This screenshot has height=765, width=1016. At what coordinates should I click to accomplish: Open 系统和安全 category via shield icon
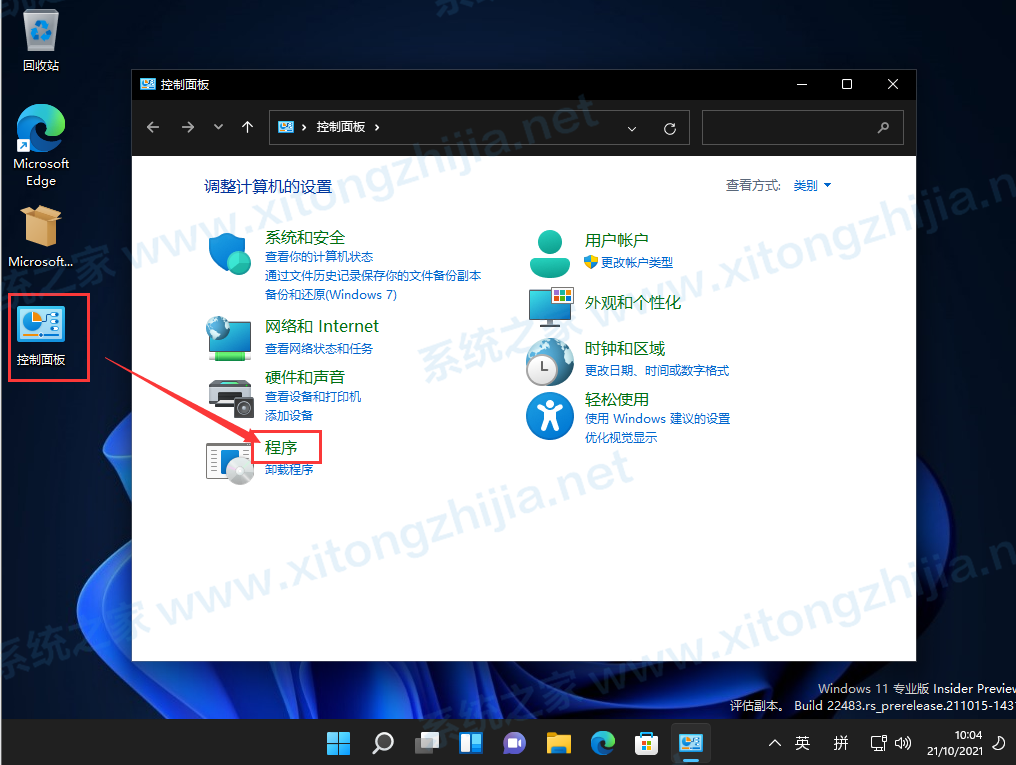pyautogui.click(x=229, y=254)
